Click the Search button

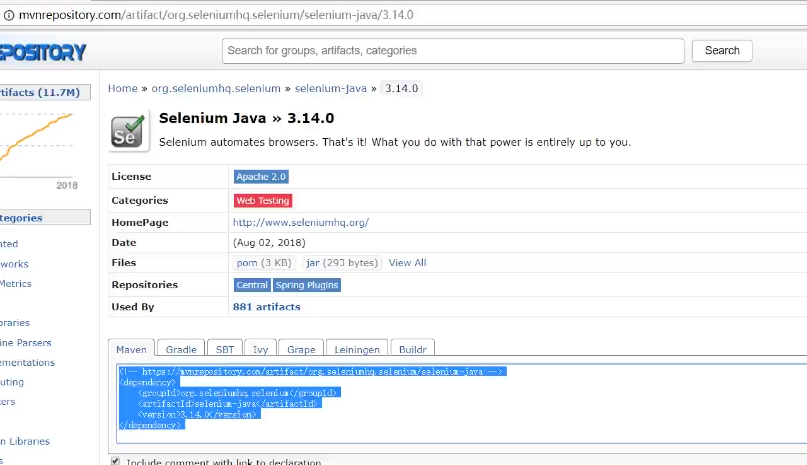[x=722, y=50]
